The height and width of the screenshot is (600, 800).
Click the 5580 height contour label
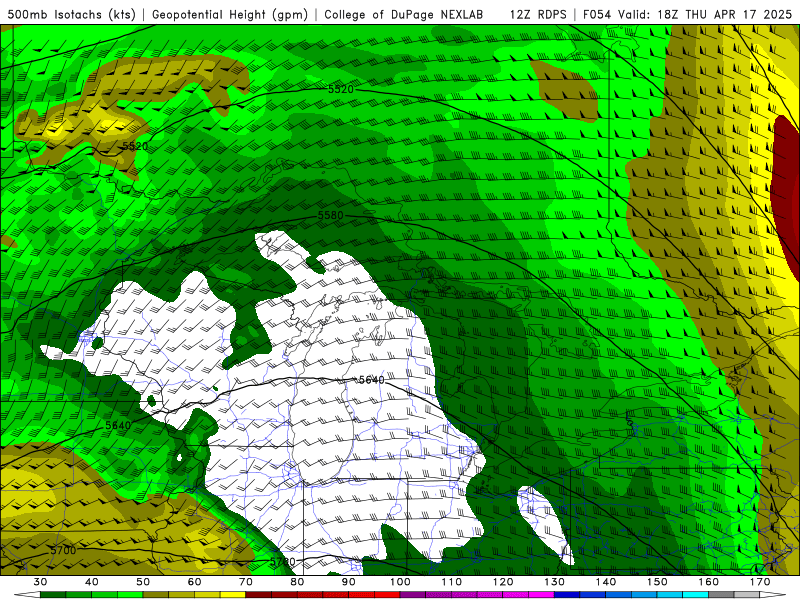[x=331, y=215]
